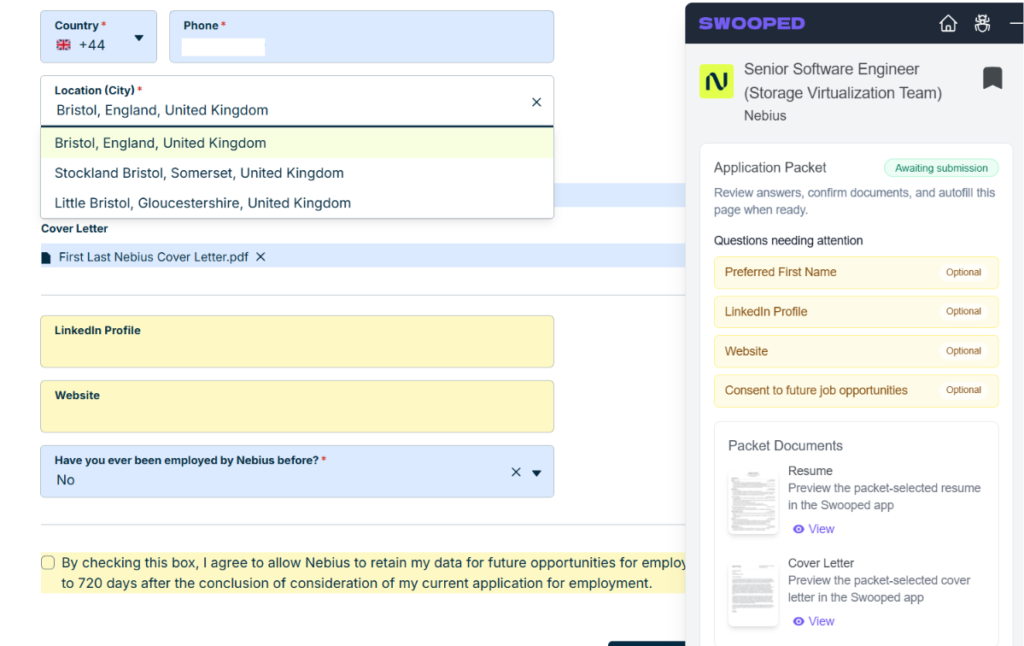Viewport: 1024px width, 646px height.
Task: Click the Nebius company logo
Action: [716, 81]
